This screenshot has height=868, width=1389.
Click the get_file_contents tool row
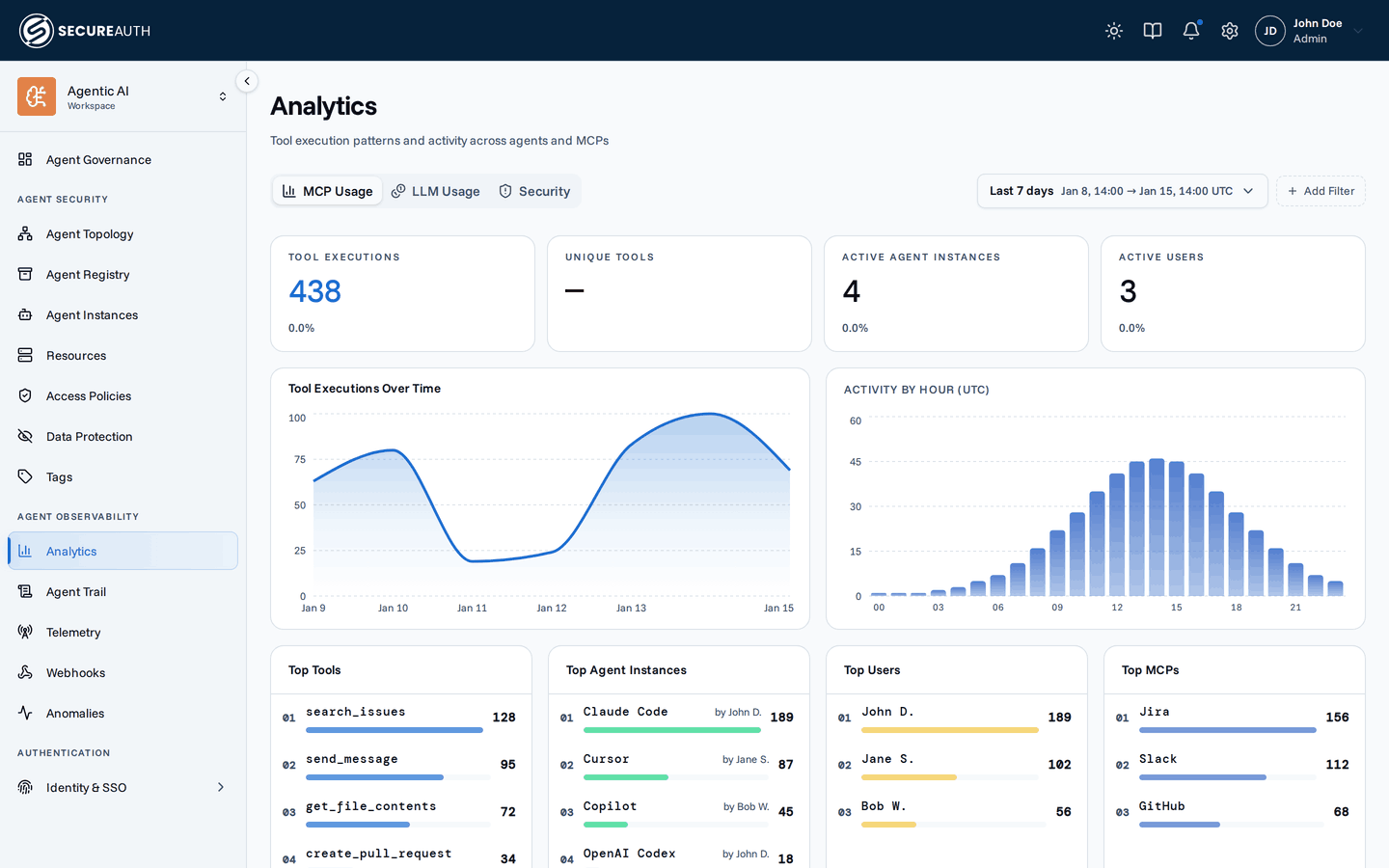[x=401, y=812]
